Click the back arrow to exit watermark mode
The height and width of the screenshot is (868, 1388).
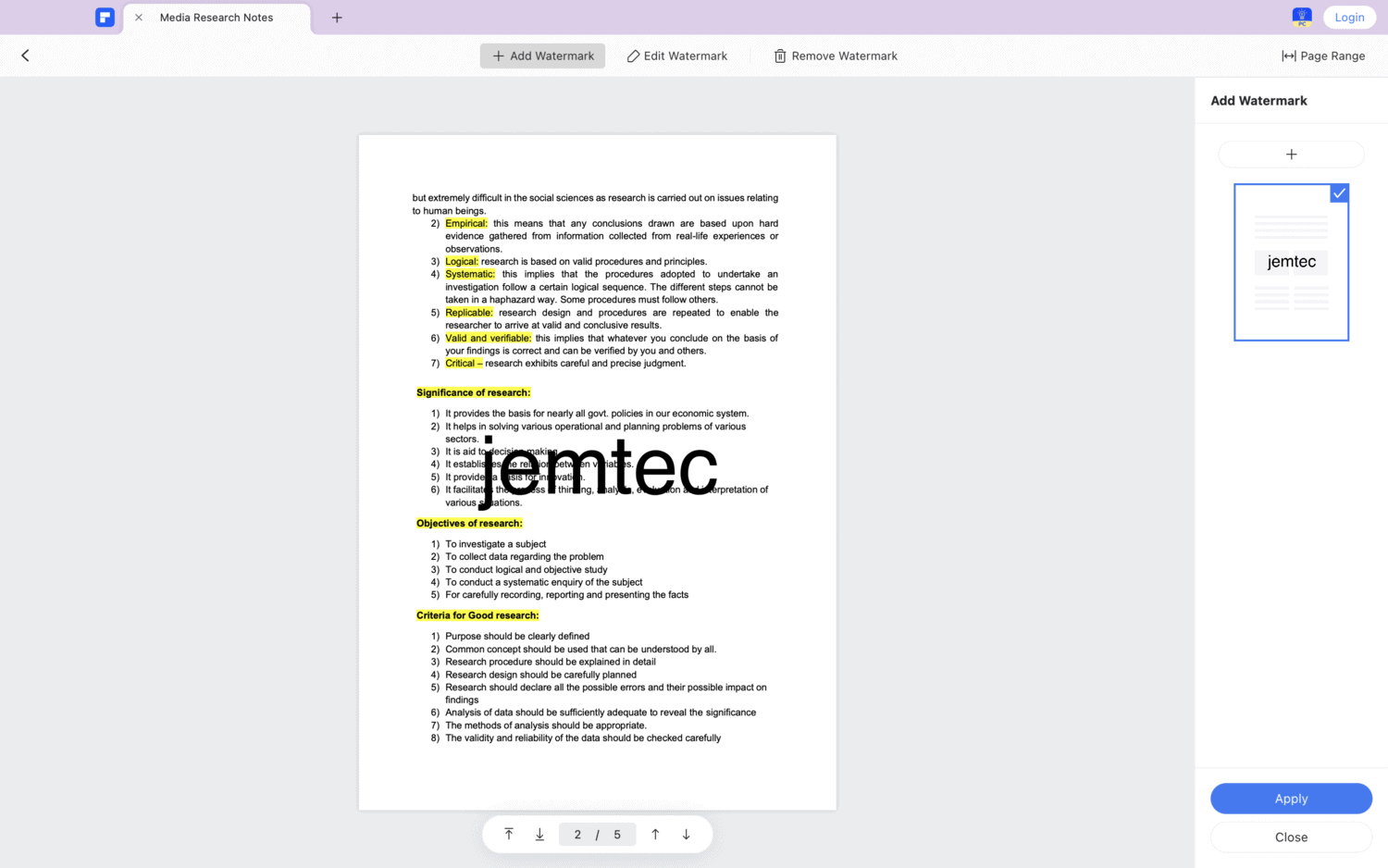click(x=25, y=56)
